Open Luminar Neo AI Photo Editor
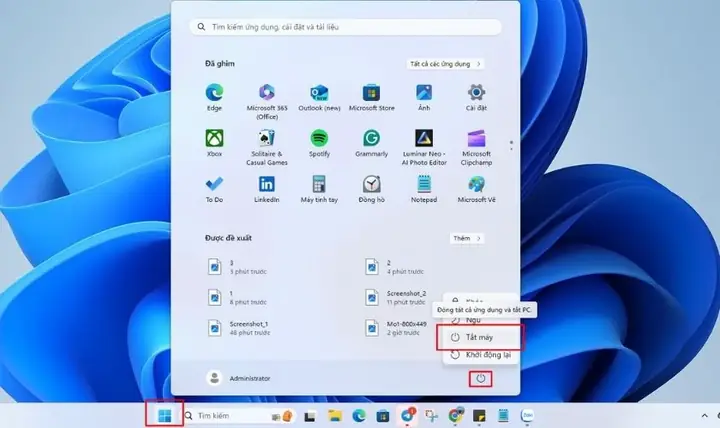 pyautogui.click(x=424, y=147)
